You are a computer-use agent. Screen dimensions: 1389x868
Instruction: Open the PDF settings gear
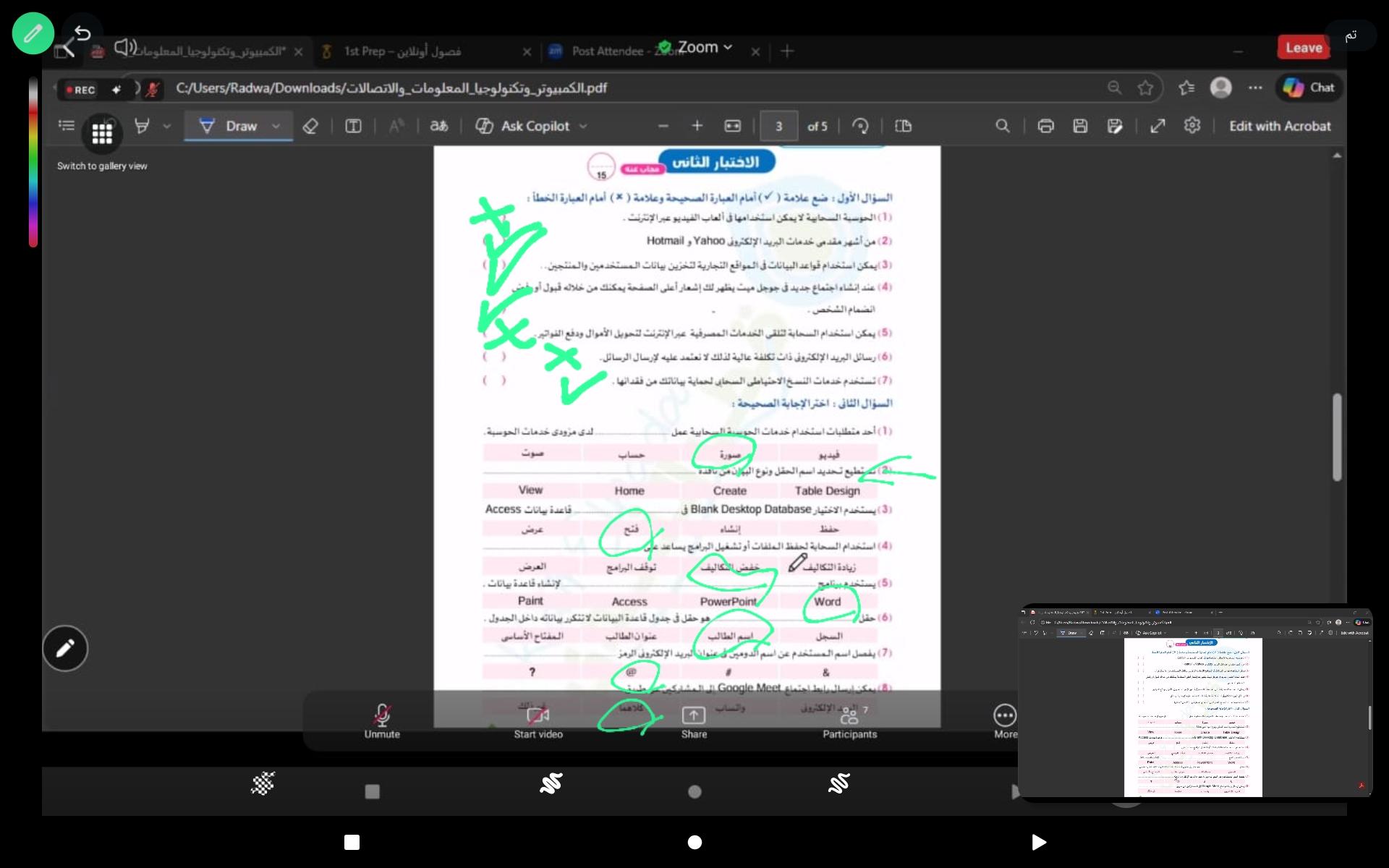point(1192,125)
